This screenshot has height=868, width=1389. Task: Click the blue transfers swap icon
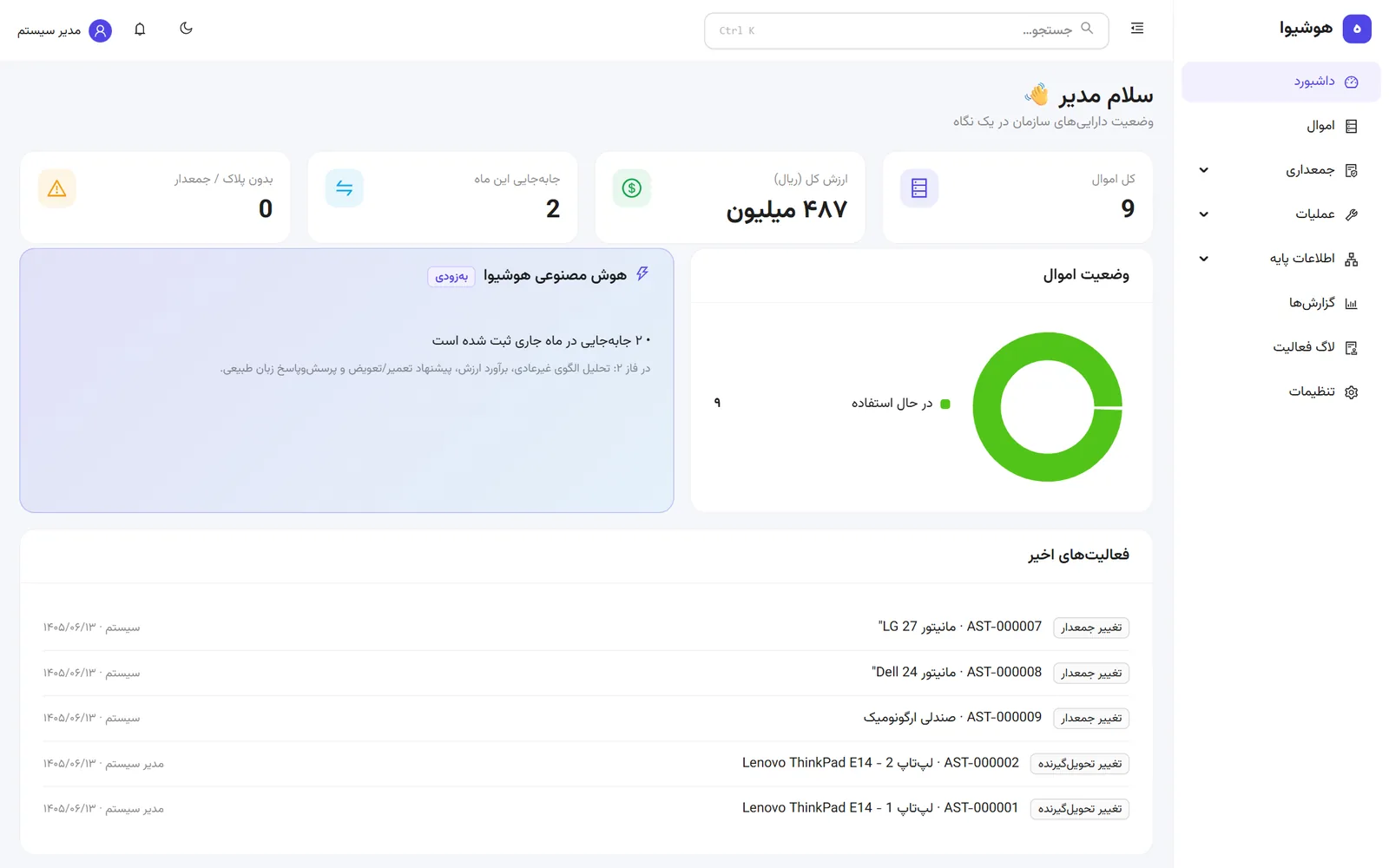coord(345,188)
